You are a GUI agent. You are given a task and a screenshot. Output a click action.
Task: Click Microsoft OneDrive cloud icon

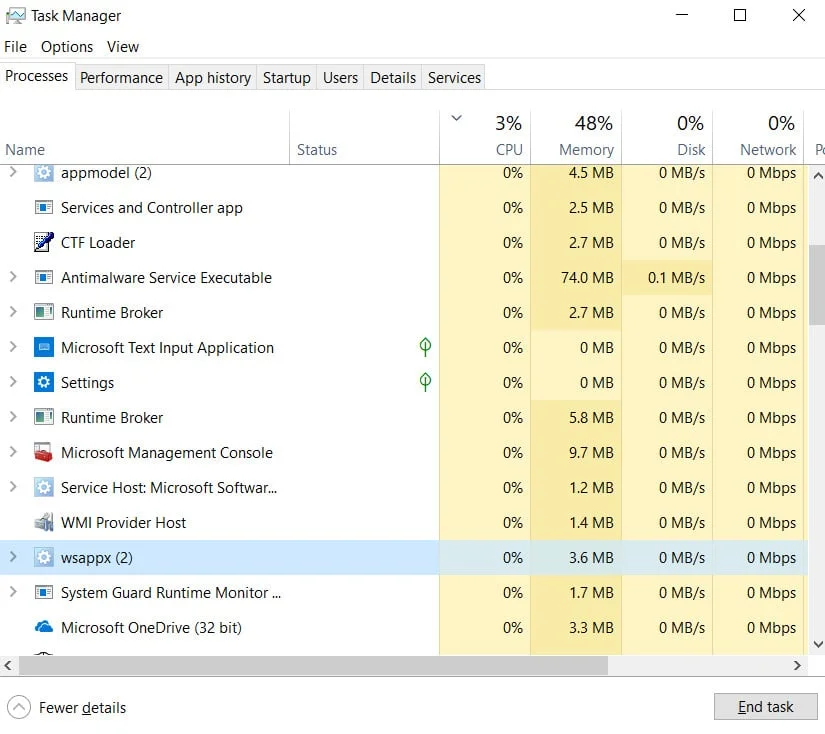44,627
